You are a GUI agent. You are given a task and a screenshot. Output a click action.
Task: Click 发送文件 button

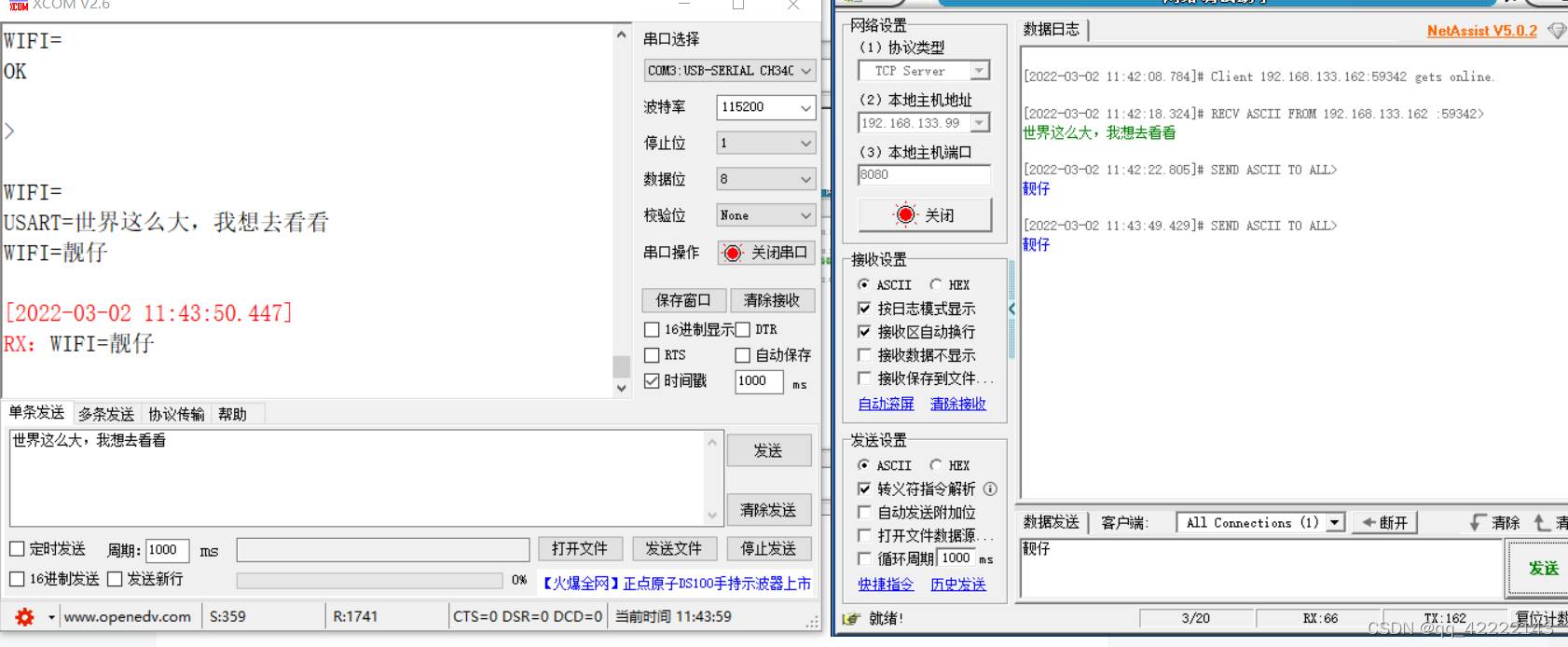(674, 548)
